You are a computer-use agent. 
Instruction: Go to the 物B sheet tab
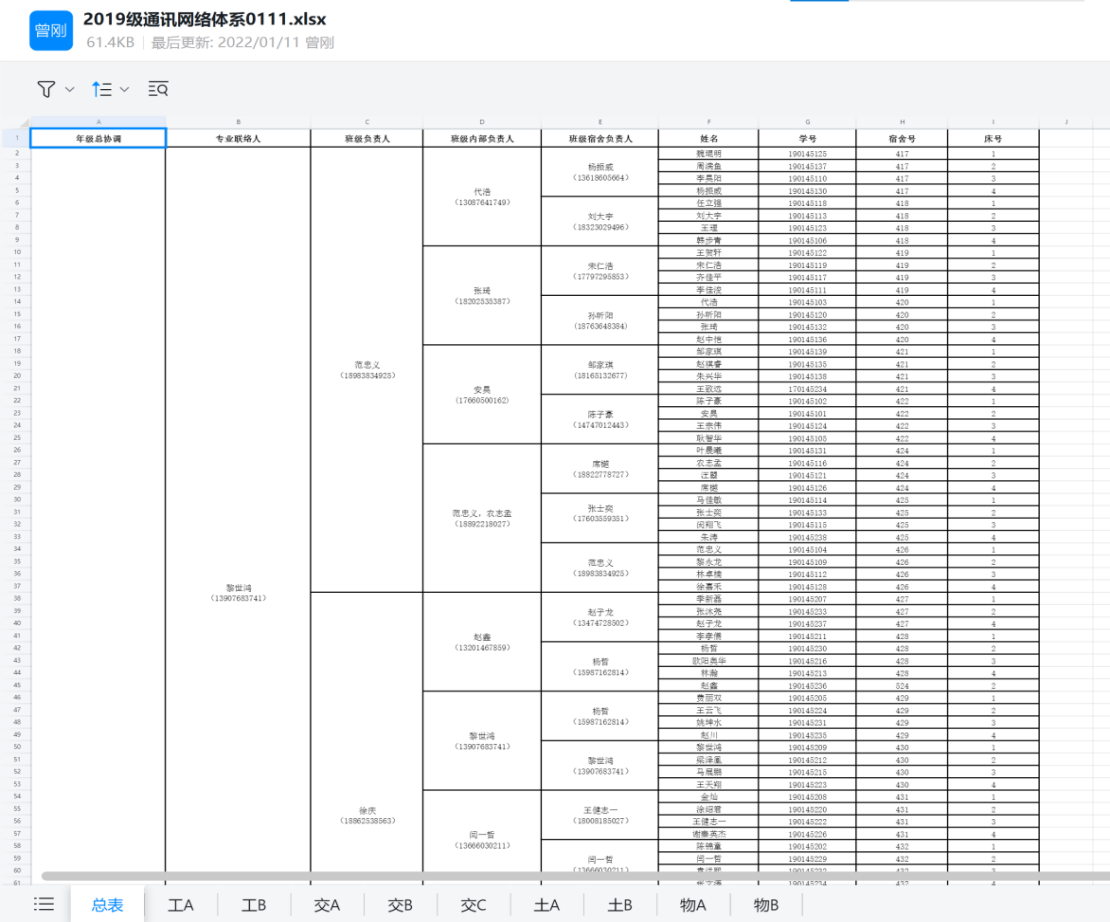[765, 905]
